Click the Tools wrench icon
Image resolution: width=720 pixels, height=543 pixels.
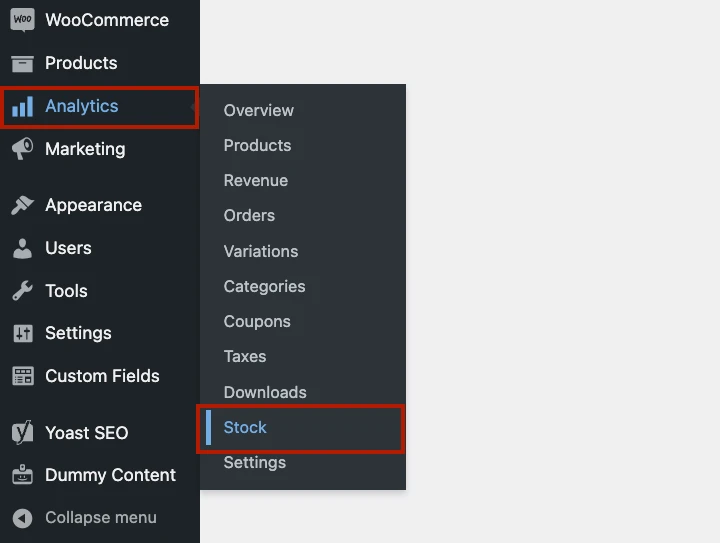click(22, 291)
